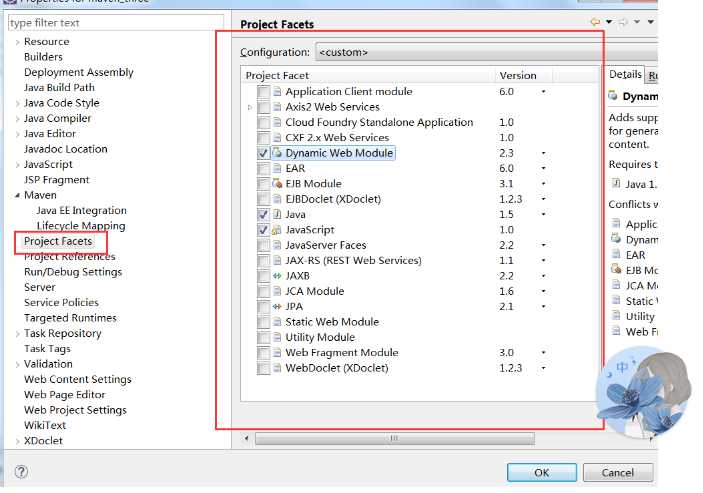
Task: Click the EJB Module facet icon
Action: point(277,184)
